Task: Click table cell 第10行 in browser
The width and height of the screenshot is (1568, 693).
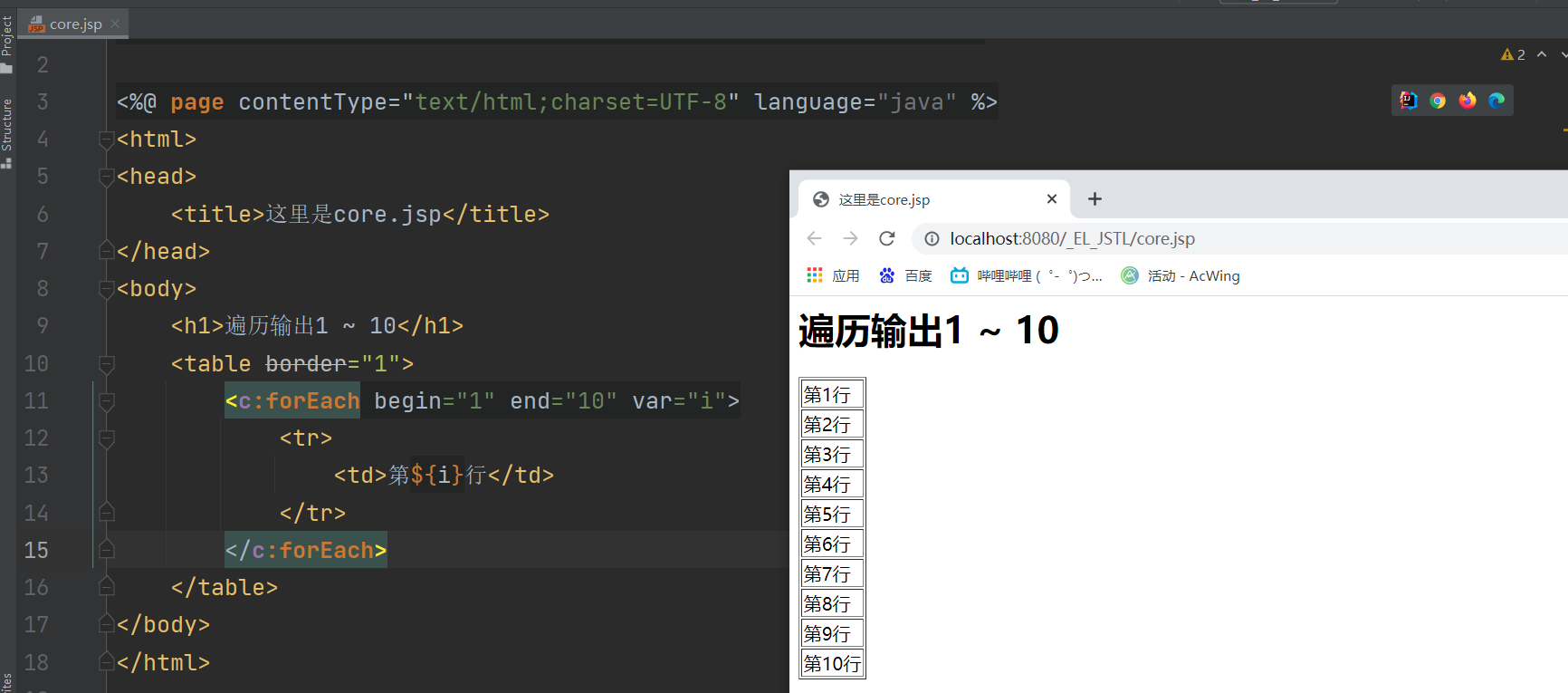Action: 832,663
